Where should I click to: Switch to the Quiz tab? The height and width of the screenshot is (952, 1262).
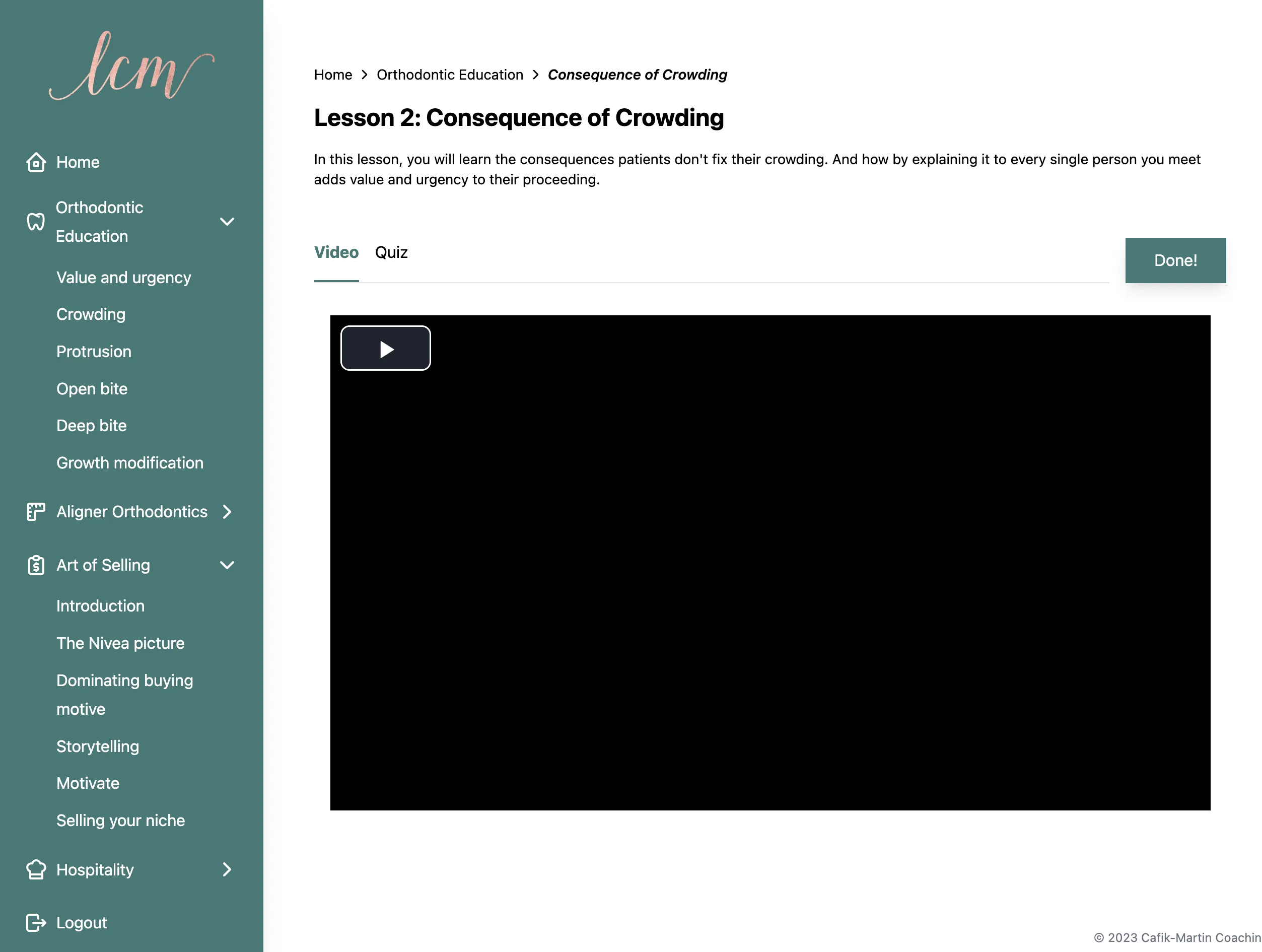click(391, 252)
